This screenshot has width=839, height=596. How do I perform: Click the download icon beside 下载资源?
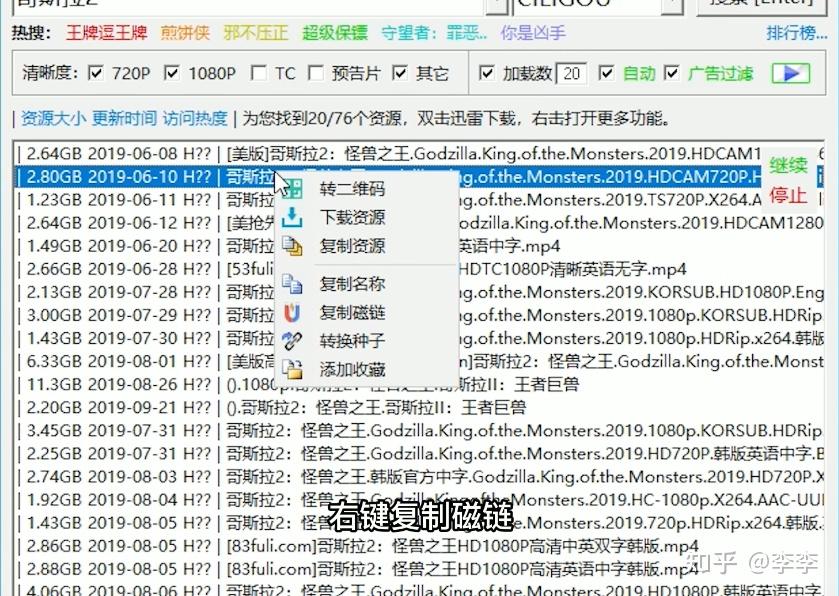click(x=293, y=217)
